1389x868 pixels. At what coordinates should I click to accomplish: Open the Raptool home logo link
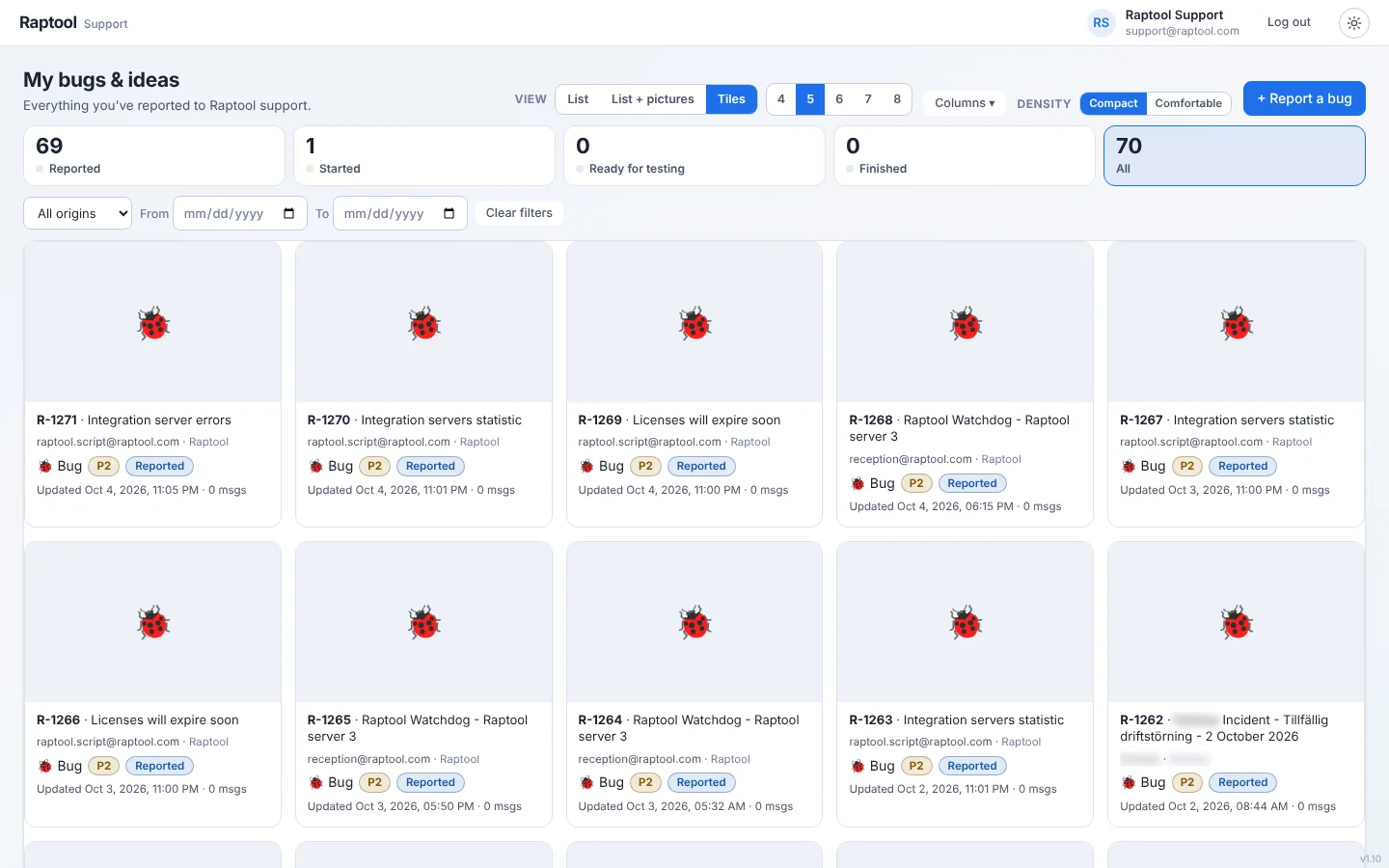pos(48,22)
